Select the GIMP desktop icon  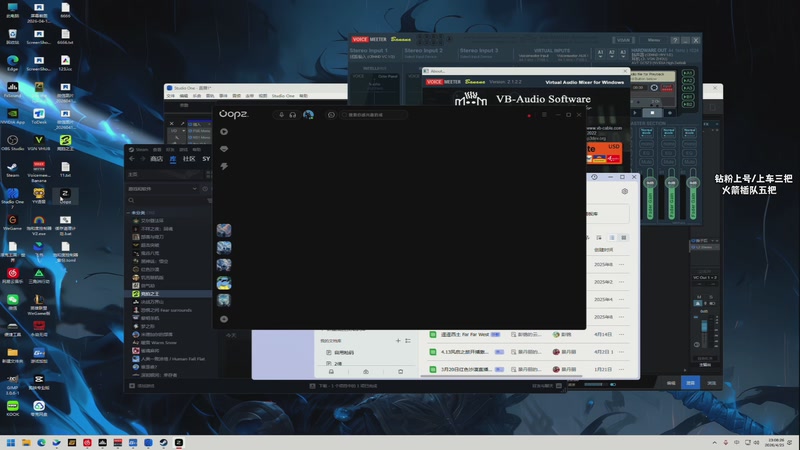pyautogui.click(x=13, y=384)
